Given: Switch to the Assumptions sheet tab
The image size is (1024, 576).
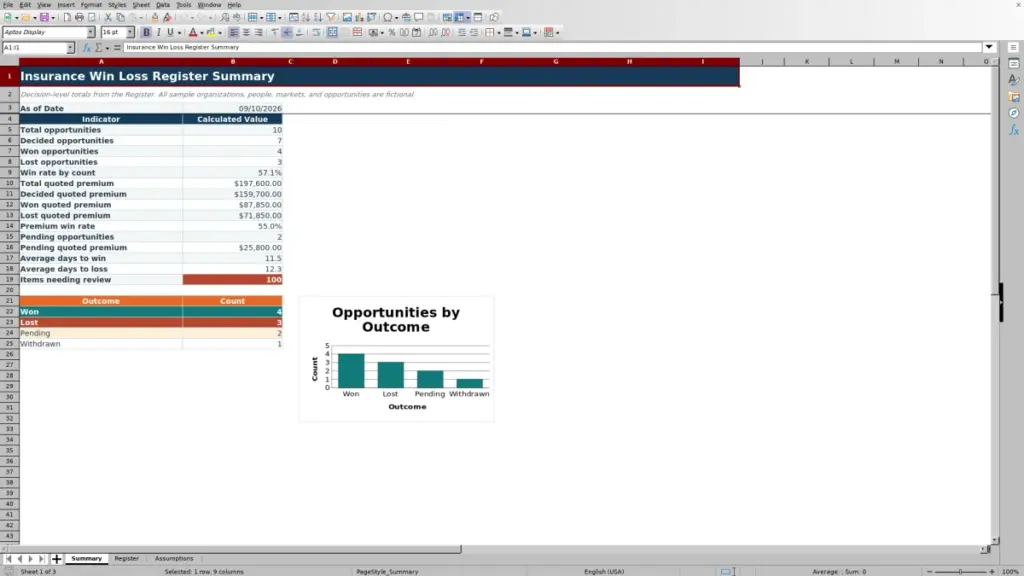Looking at the screenshot, I should pos(174,559).
